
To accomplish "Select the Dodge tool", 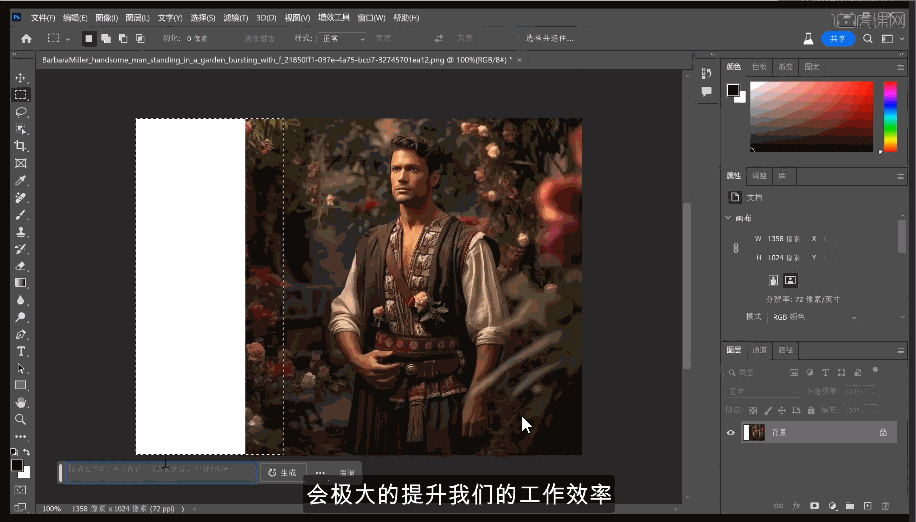I will click(x=20, y=317).
